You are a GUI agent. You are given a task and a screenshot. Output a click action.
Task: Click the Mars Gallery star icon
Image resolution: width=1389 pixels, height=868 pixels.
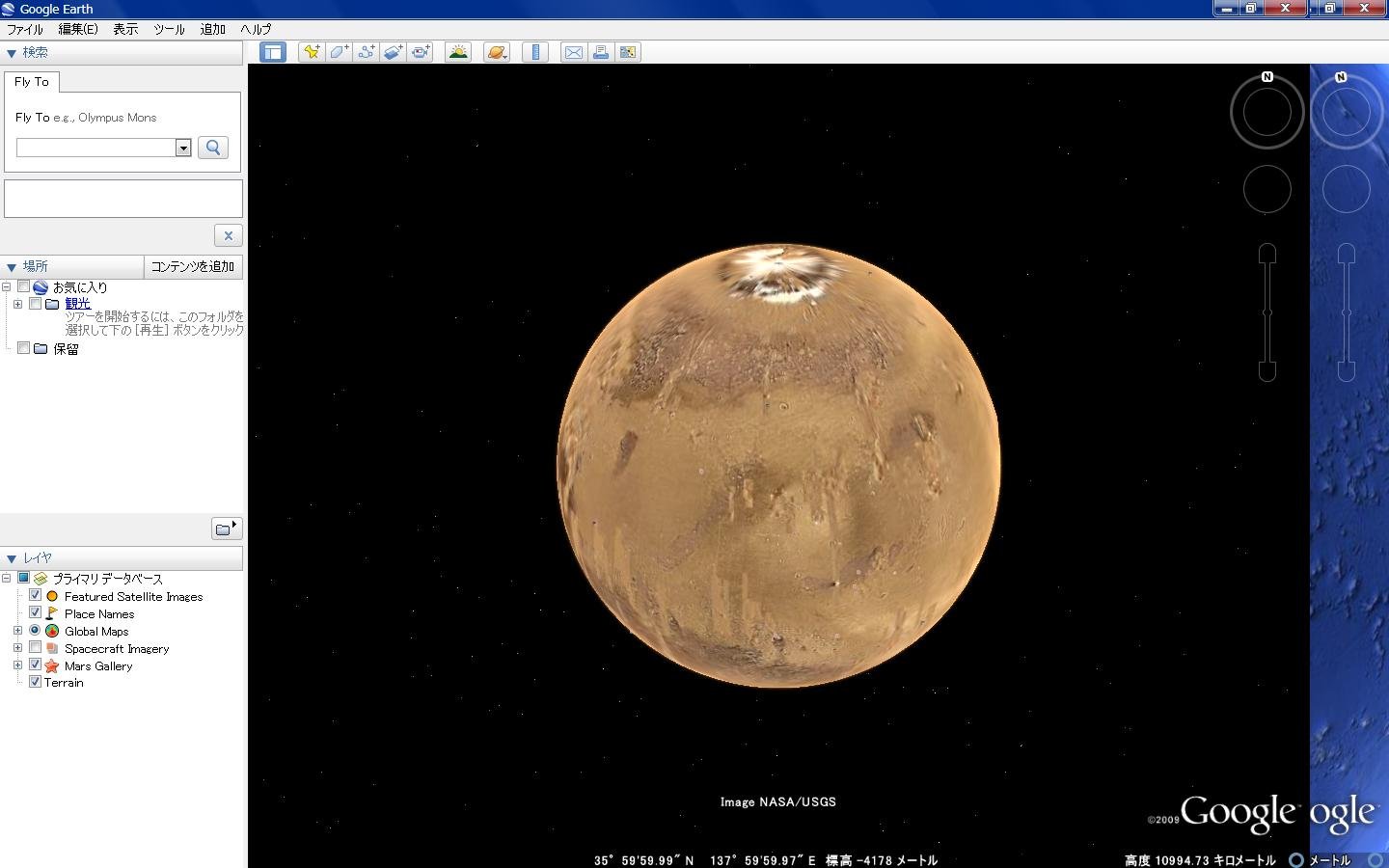click(x=52, y=665)
